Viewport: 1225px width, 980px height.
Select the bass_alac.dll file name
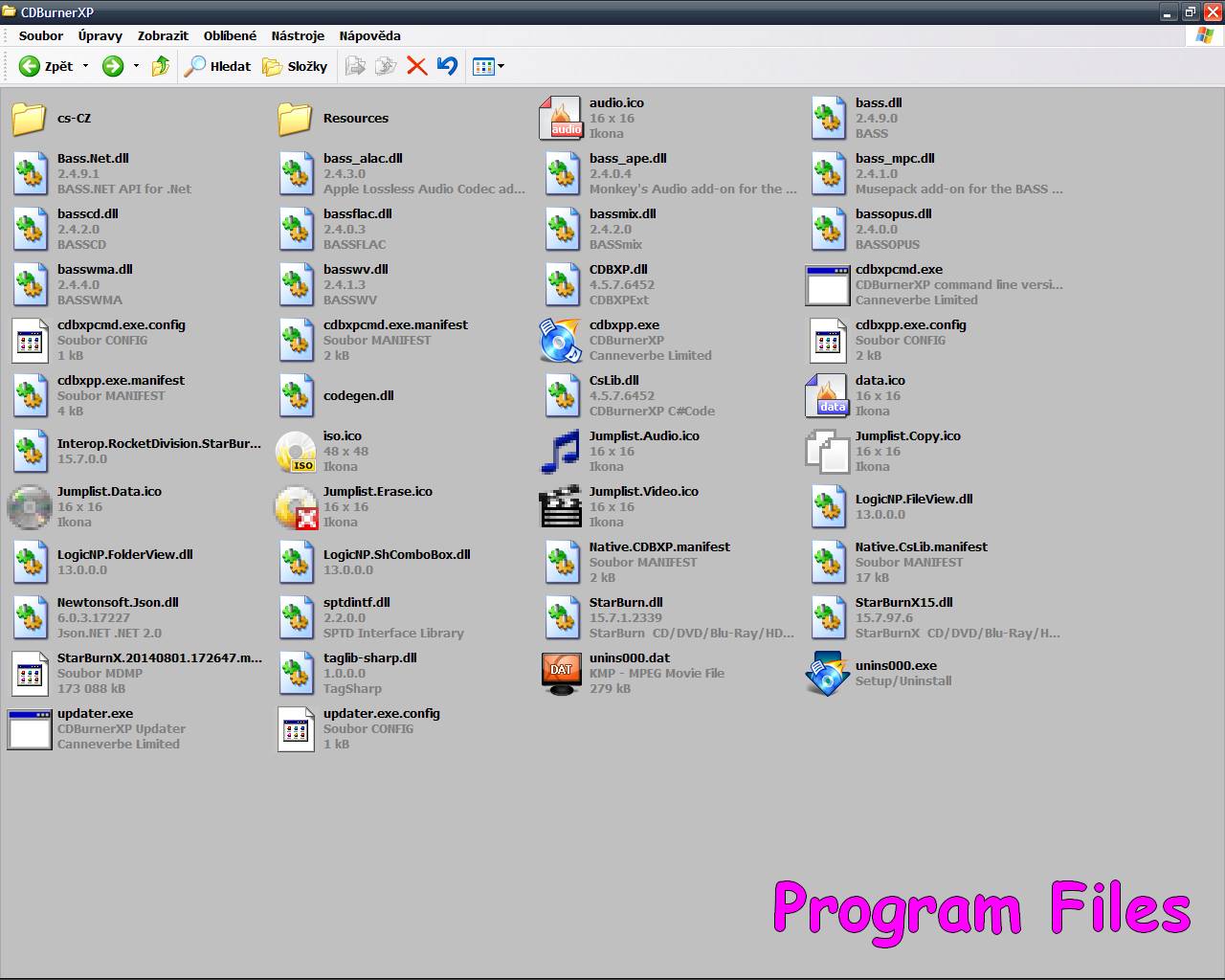pyautogui.click(x=363, y=158)
